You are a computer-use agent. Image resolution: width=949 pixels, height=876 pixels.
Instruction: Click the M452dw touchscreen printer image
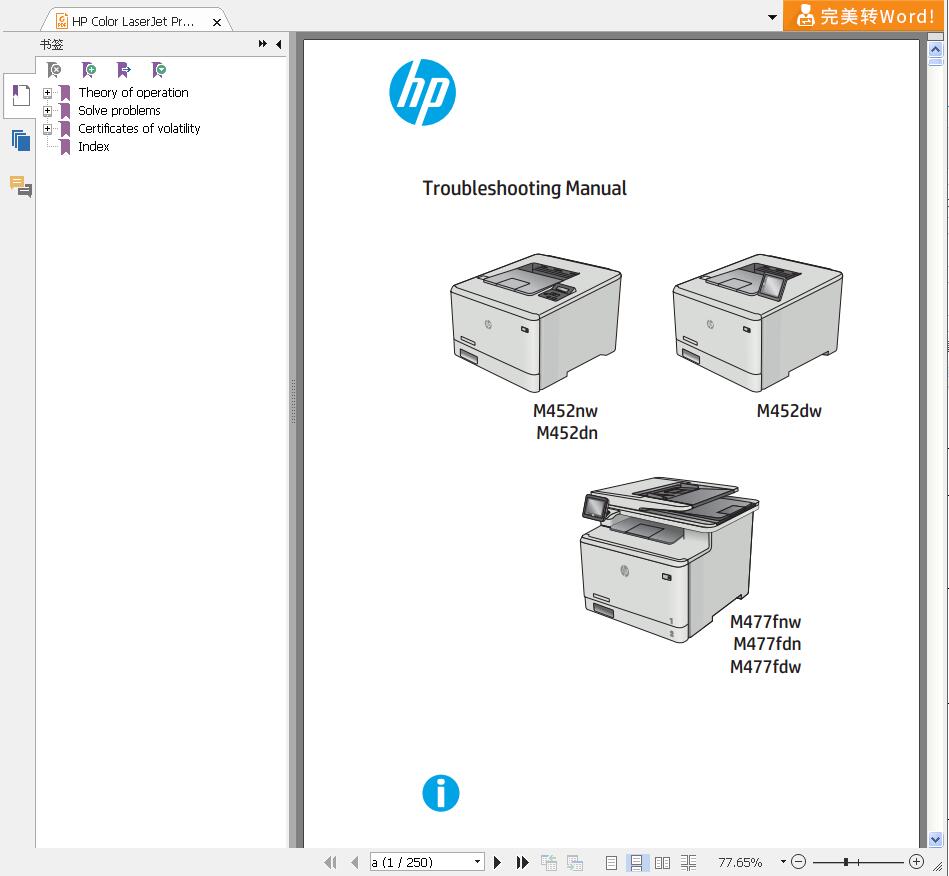coord(757,323)
